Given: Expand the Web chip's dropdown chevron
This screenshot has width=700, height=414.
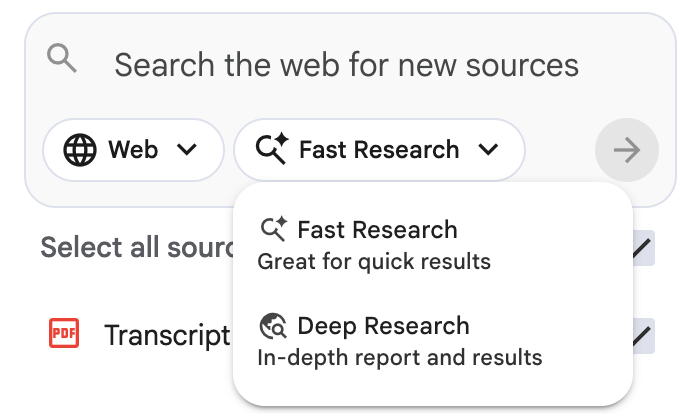Looking at the screenshot, I should (186, 150).
